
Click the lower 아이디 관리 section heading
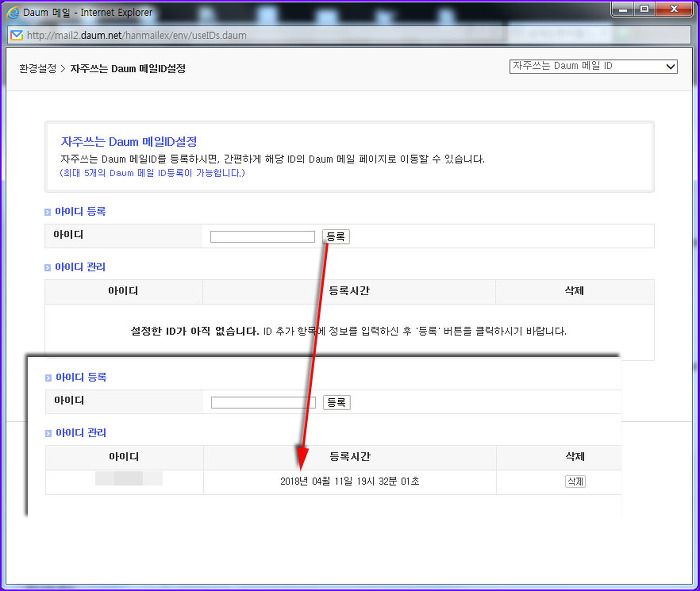(x=81, y=433)
